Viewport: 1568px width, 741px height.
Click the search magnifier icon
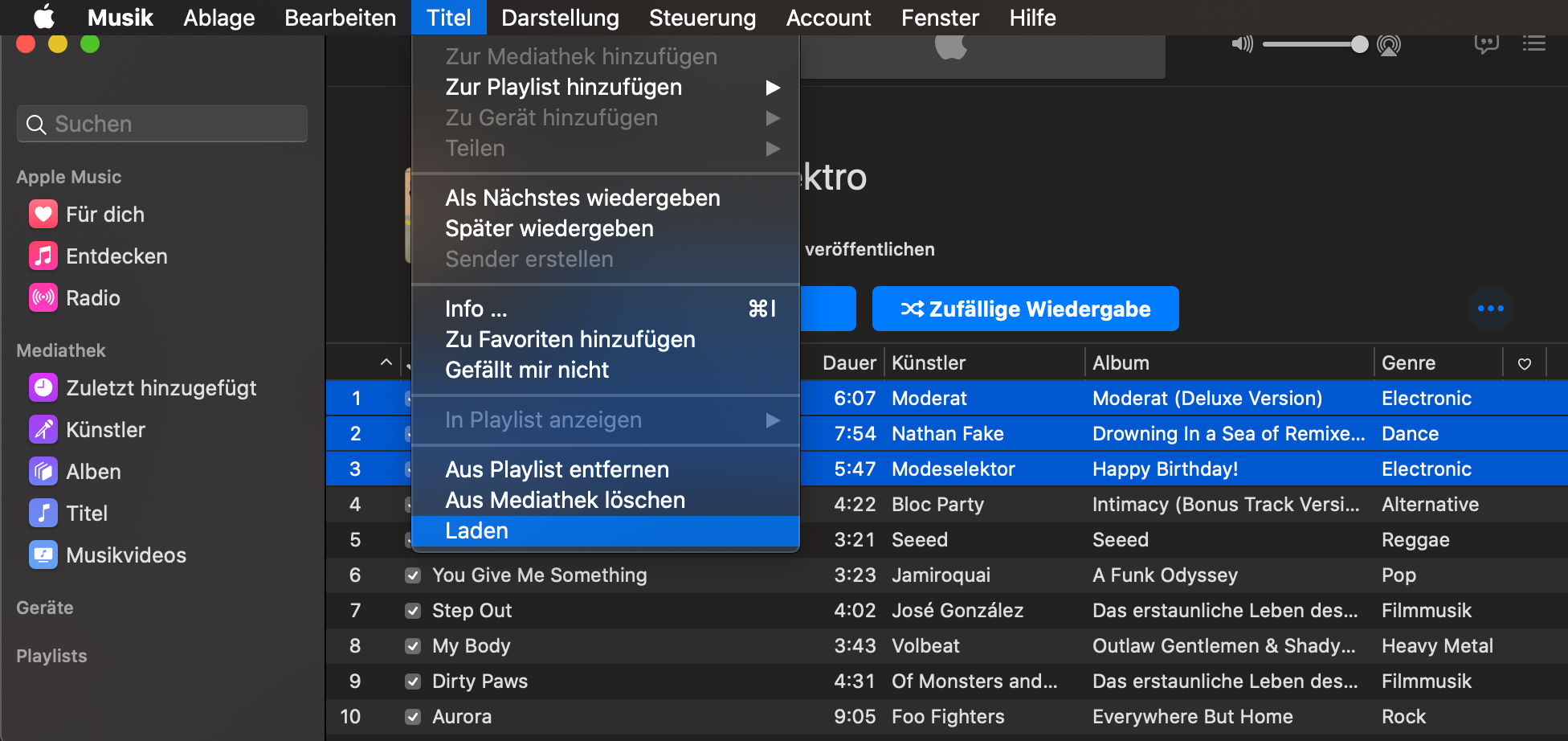pos(36,125)
